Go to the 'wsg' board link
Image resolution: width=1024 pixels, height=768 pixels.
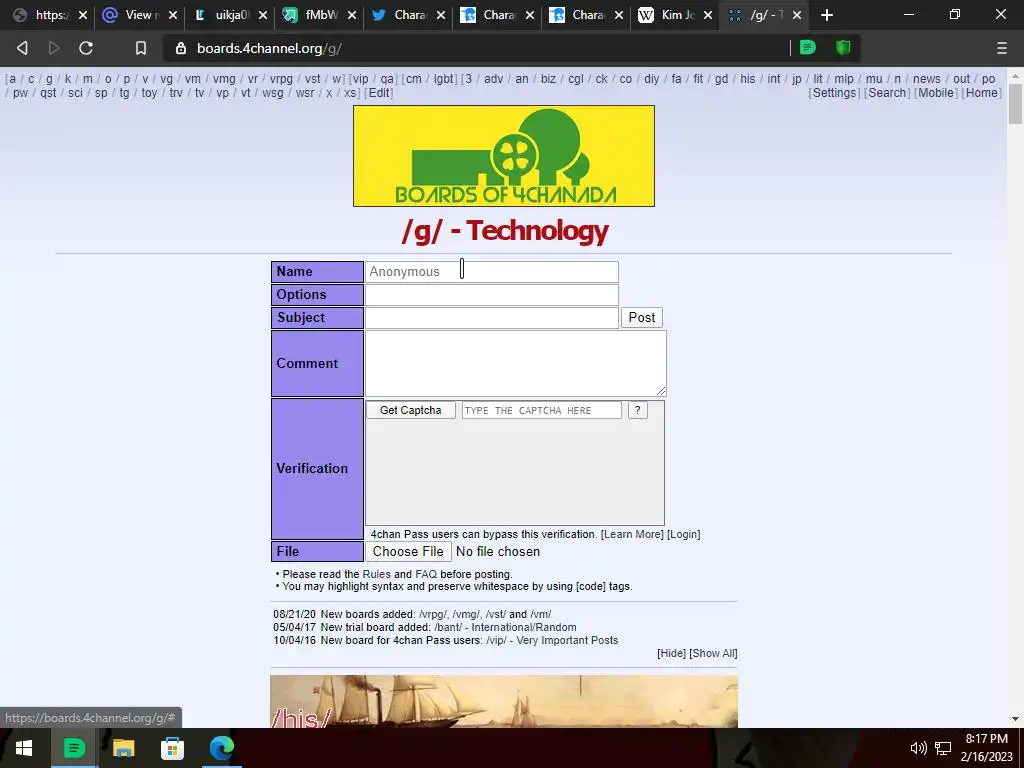click(x=272, y=93)
